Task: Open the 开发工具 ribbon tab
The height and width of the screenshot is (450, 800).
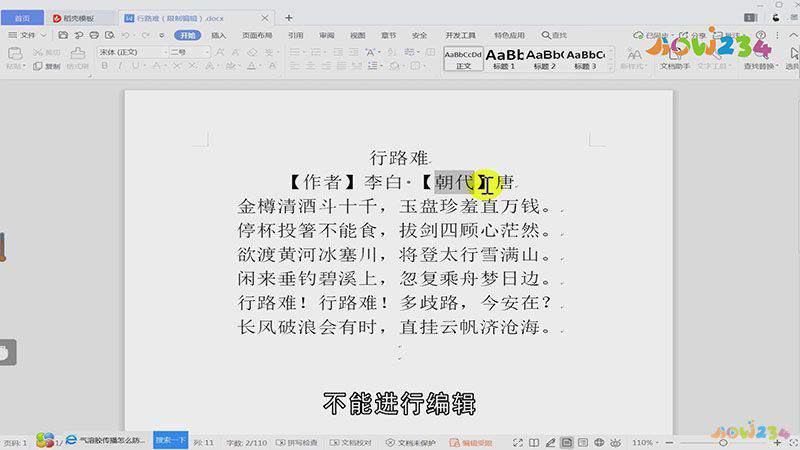Action: coord(460,35)
